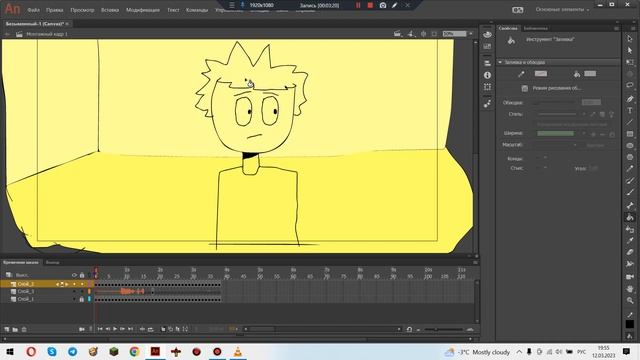The image size is (640, 360).
Task: Select the Lasso tool
Action: [x=630, y=85]
